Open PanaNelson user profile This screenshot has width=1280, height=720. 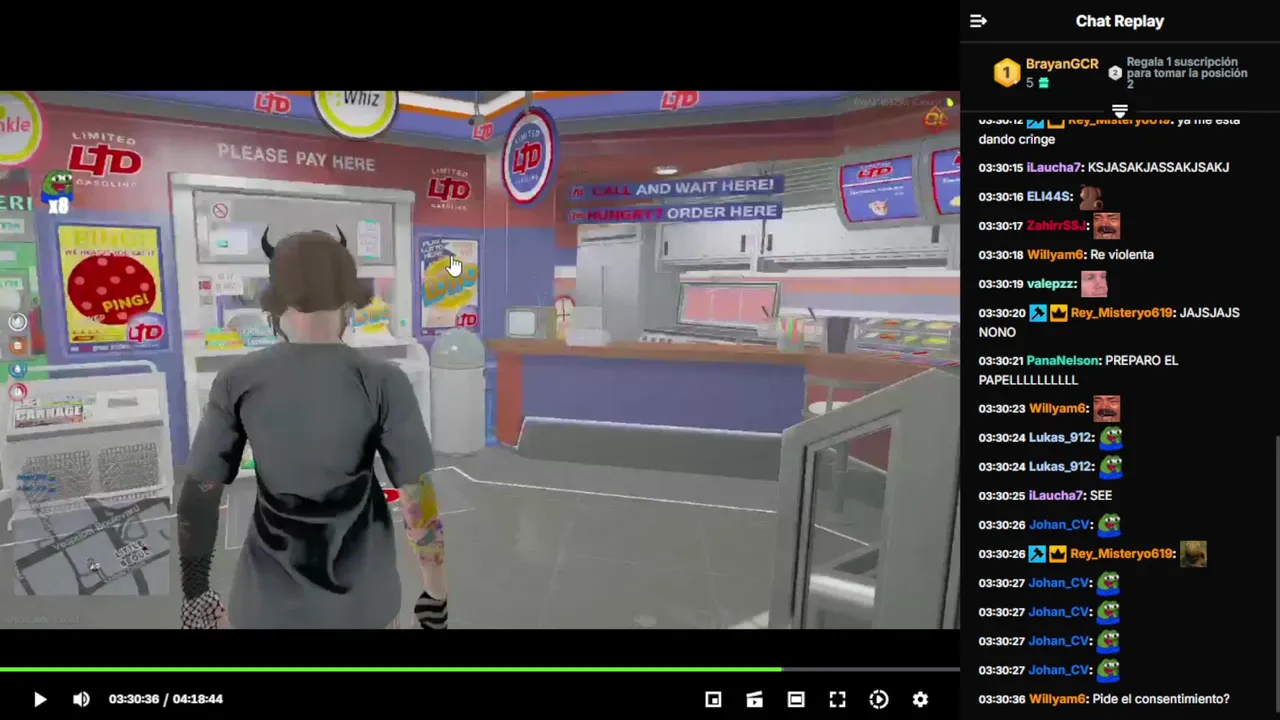point(1063,361)
